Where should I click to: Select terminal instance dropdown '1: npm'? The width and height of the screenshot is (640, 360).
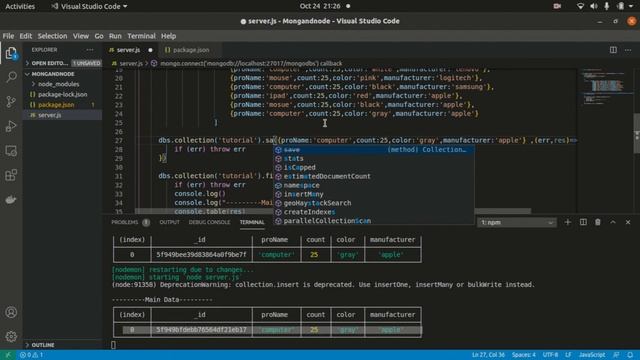point(517,222)
